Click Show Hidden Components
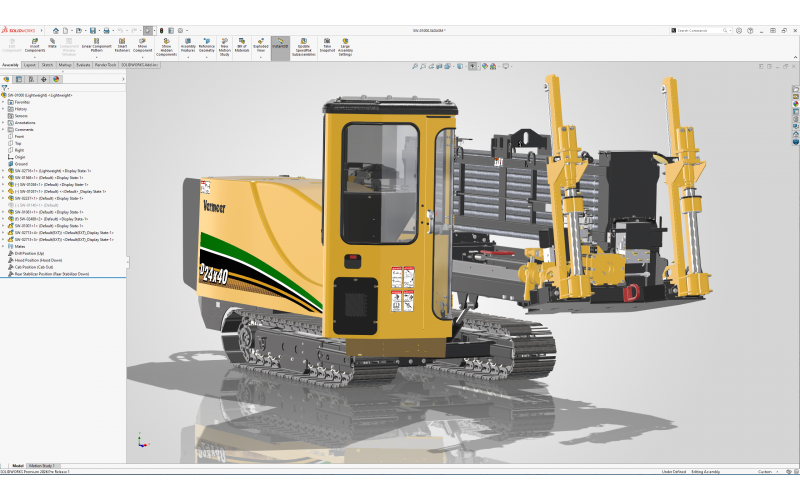 pyautogui.click(x=166, y=47)
